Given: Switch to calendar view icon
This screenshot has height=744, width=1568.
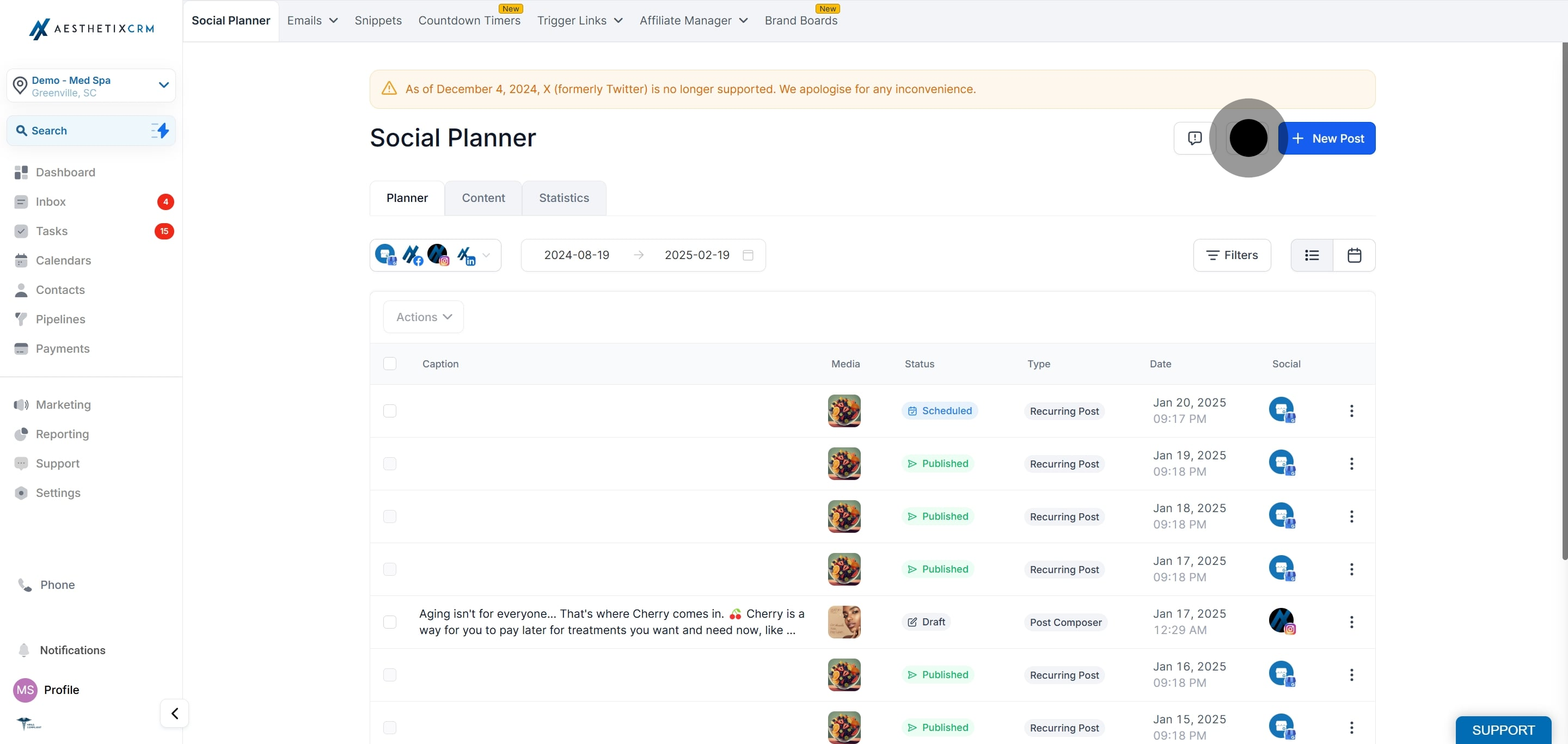Looking at the screenshot, I should pos(1353,255).
